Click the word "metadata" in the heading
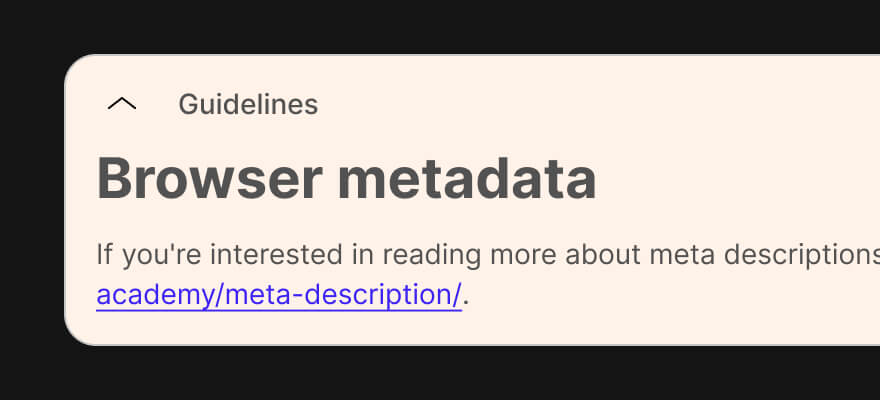880x400 pixels. click(467, 180)
